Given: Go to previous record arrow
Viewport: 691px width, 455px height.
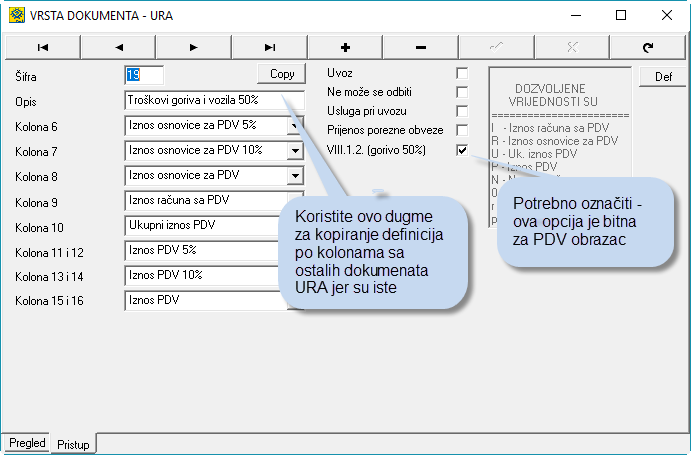Looking at the screenshot, I should tap(118, 47).
